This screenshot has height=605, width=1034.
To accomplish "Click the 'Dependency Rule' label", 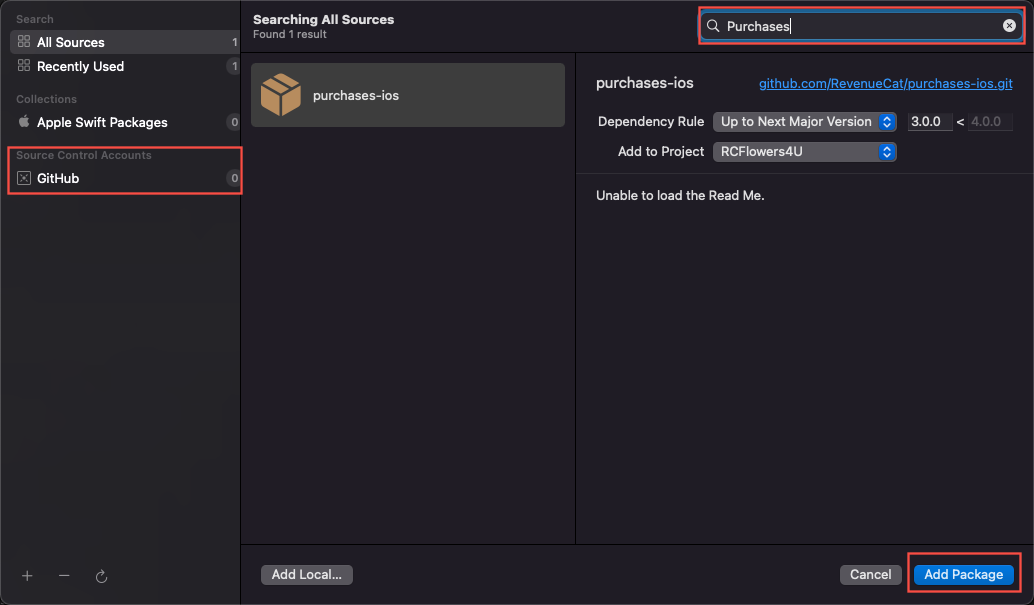I will click(651, 122).
